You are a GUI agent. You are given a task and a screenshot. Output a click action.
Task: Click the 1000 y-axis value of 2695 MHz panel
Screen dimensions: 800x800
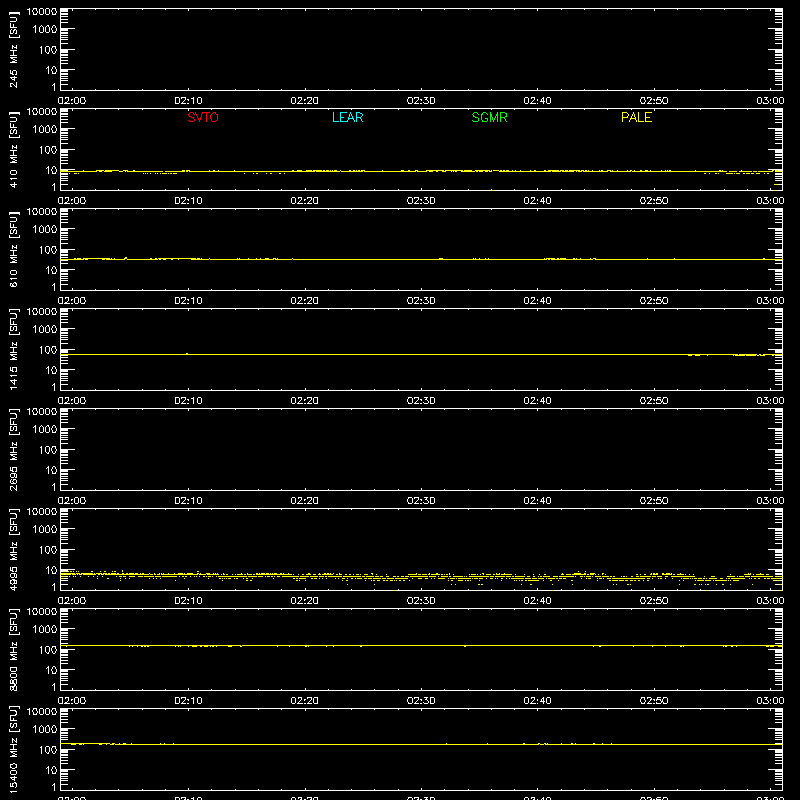[x=44, y=430]
